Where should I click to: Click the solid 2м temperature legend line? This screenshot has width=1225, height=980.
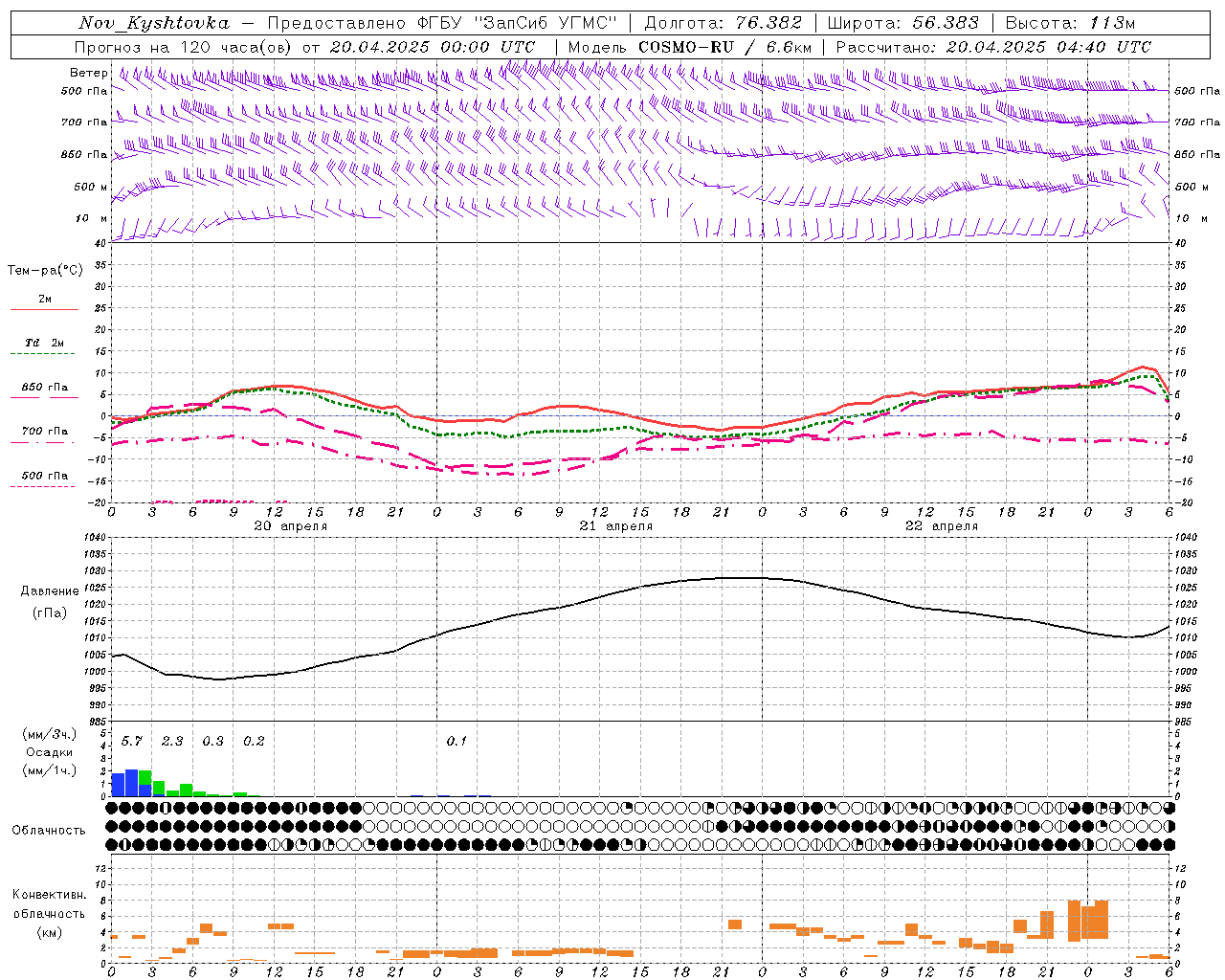(44, 309)
